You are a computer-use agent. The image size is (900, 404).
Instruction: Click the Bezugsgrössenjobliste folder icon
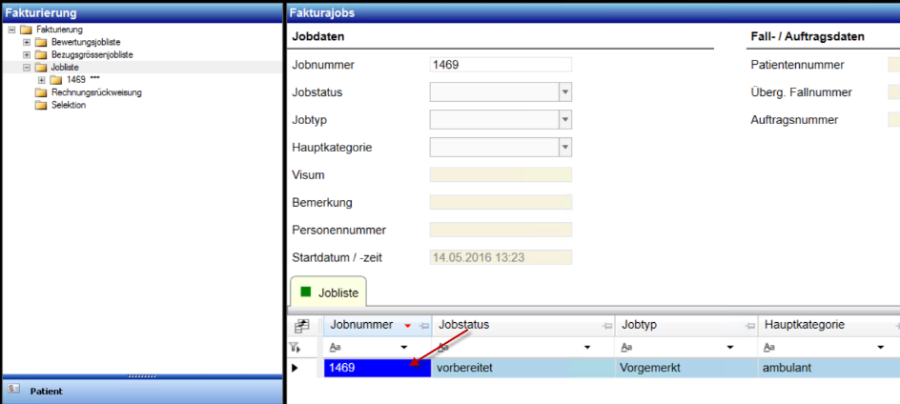40,55
